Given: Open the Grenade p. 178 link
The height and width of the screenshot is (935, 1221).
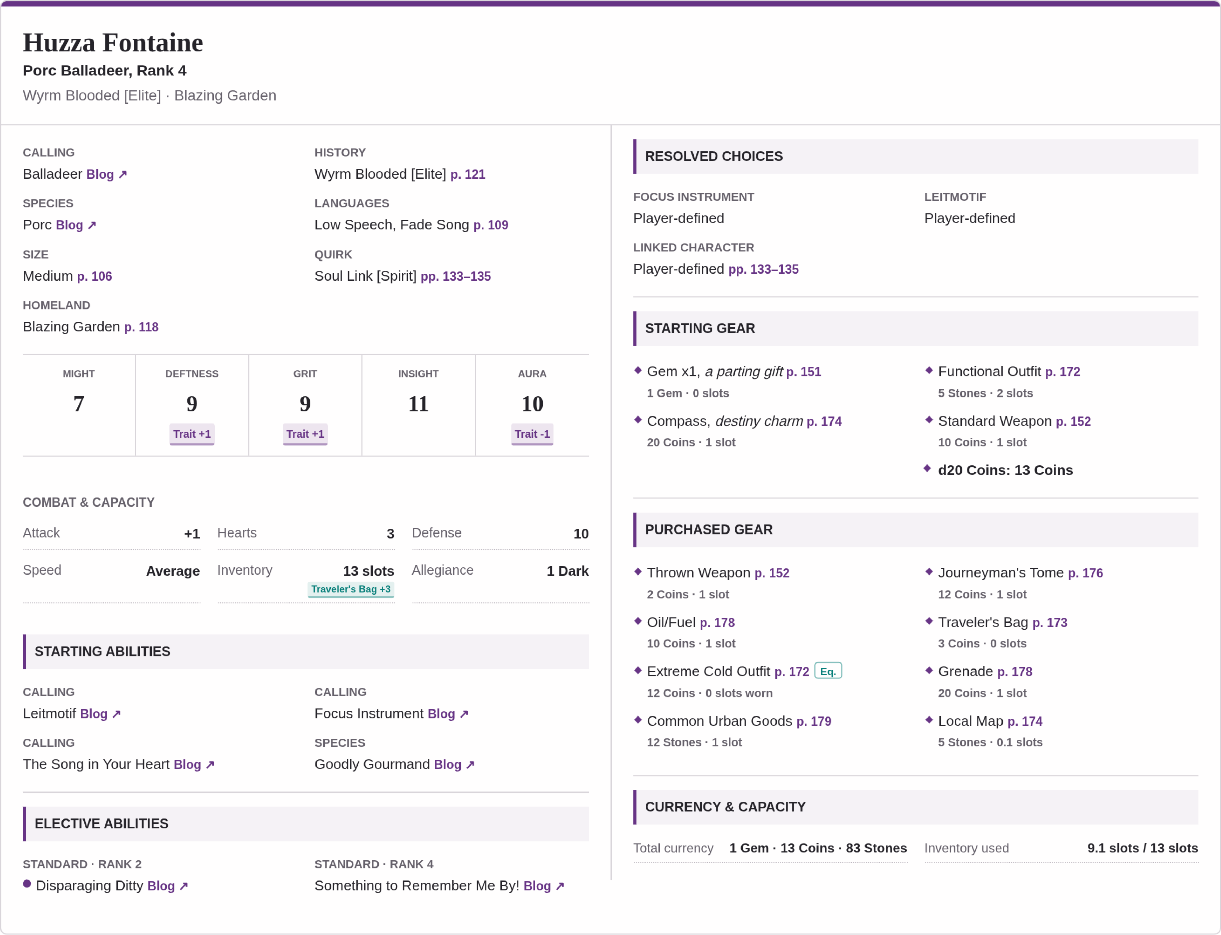Looking at the screenshot, I should coord(1015,672).
